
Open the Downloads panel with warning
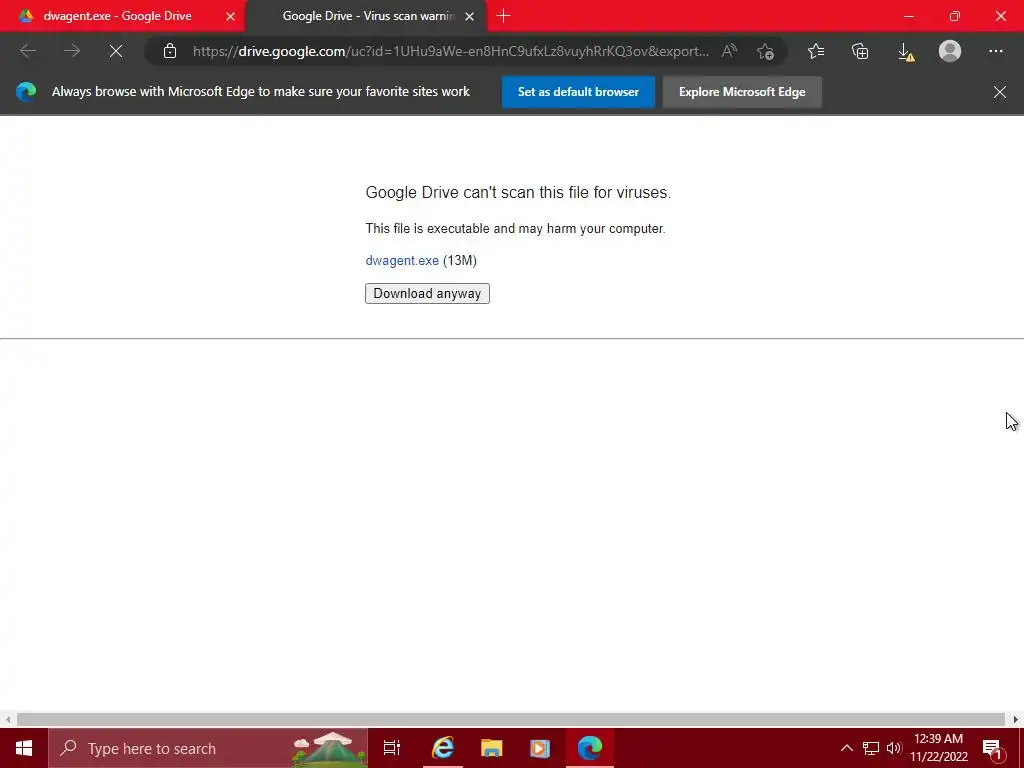tap(906, 52)
